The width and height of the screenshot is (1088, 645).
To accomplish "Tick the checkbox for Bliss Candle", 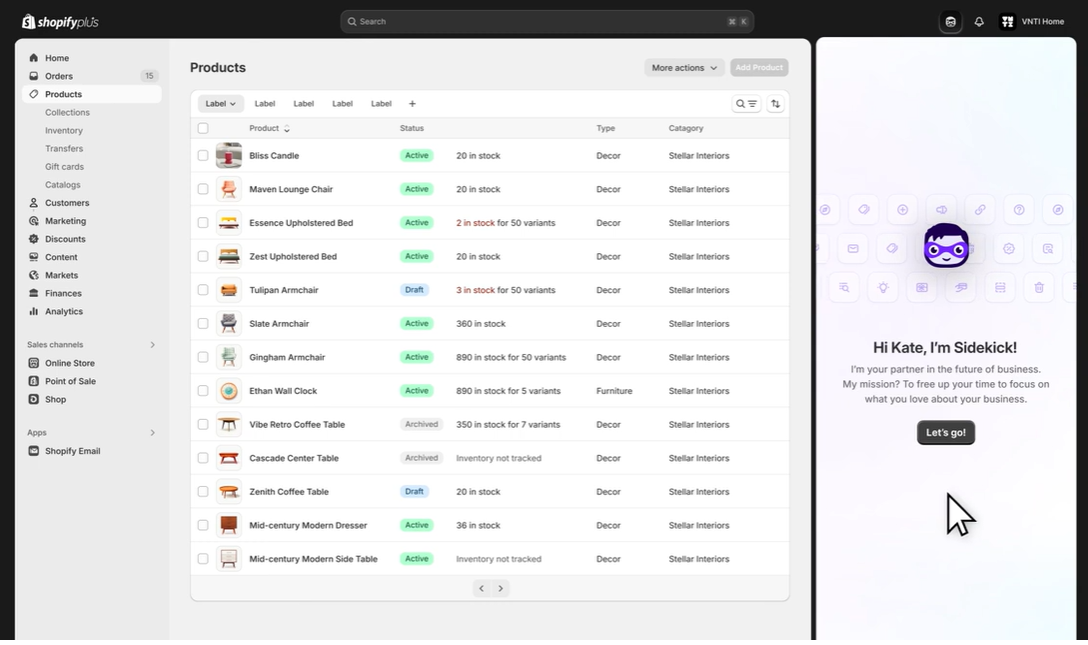I will coord(203,156).
